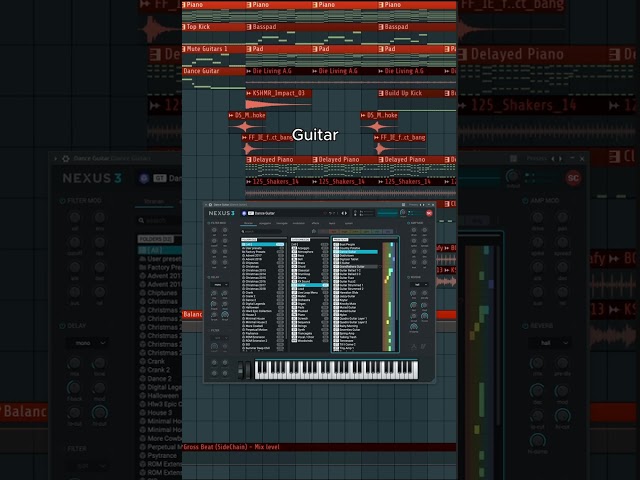Click the output knob in Nexus header
This screenshot has height=480, width=640.
pyautogui.click(x=403, y=212)
